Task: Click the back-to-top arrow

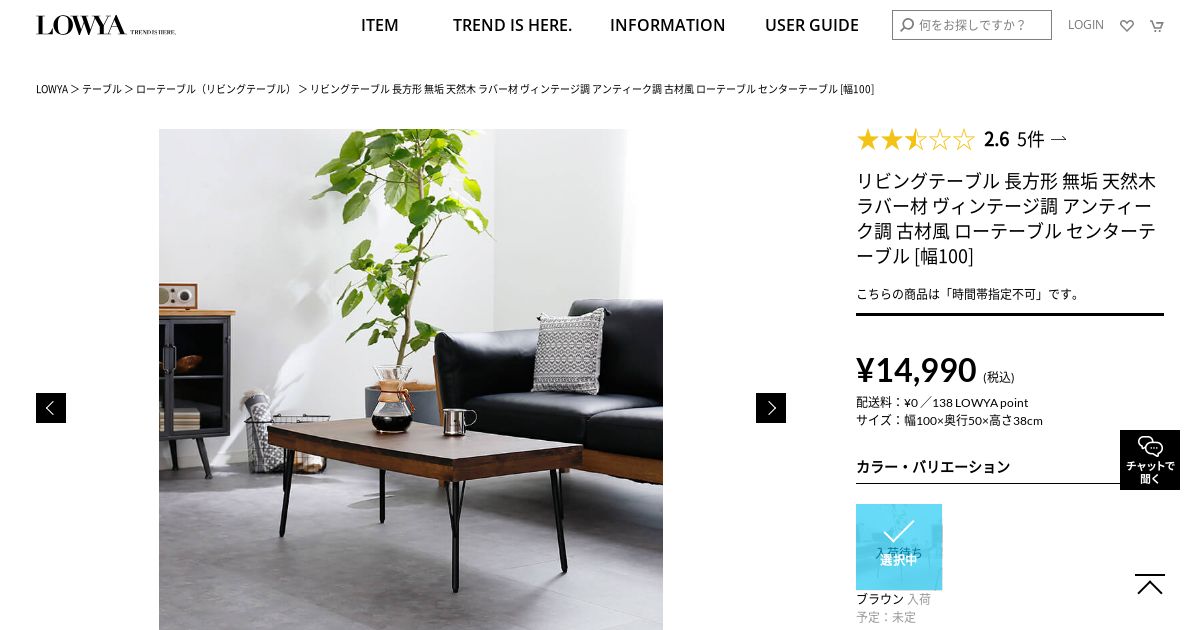Action: coord(1150,585)
